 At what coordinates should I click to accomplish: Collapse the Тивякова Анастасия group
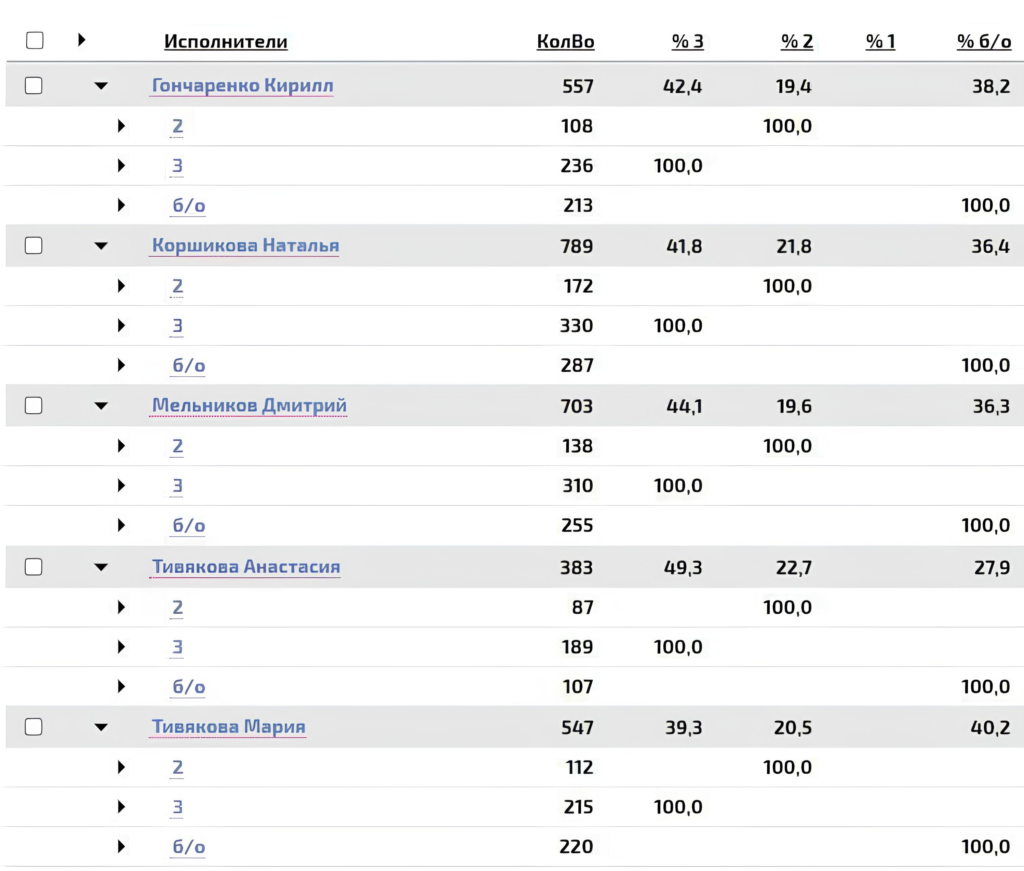(x=100, y=567)
